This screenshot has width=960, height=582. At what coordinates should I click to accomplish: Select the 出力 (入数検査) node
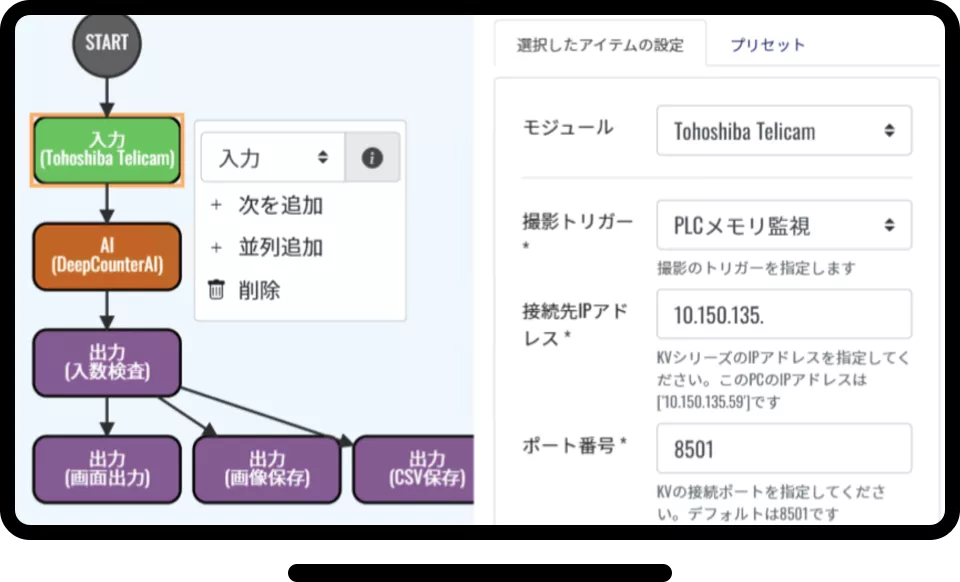(x=106, y=363)
